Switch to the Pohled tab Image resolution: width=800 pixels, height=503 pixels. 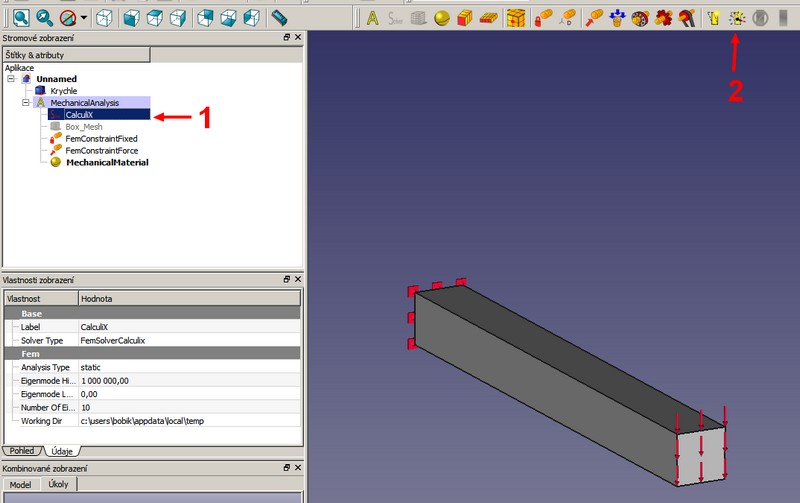point(22,452)
